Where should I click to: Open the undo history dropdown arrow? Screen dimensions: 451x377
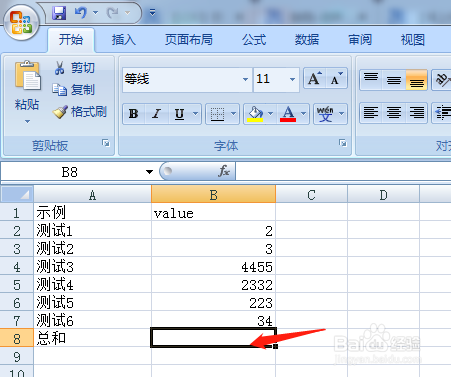[96, 13]
